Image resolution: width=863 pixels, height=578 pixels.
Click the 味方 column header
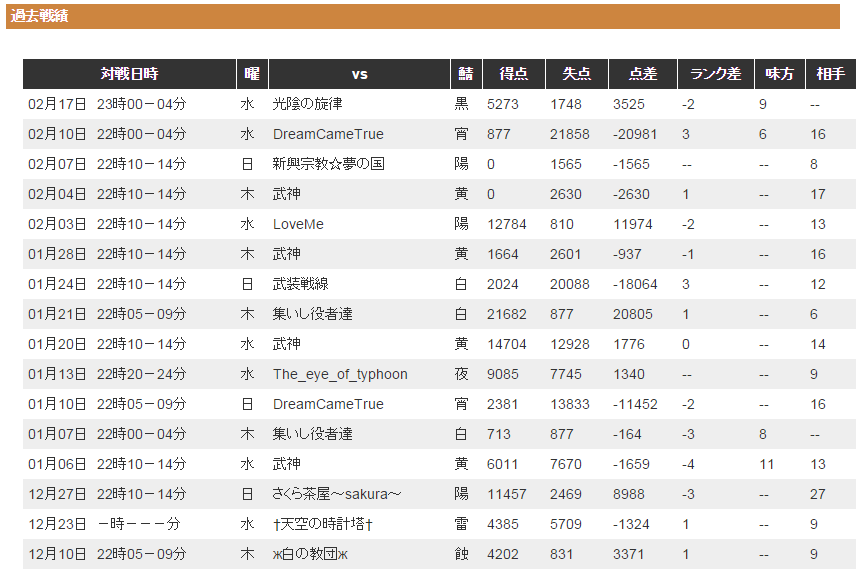pos(780,74)
